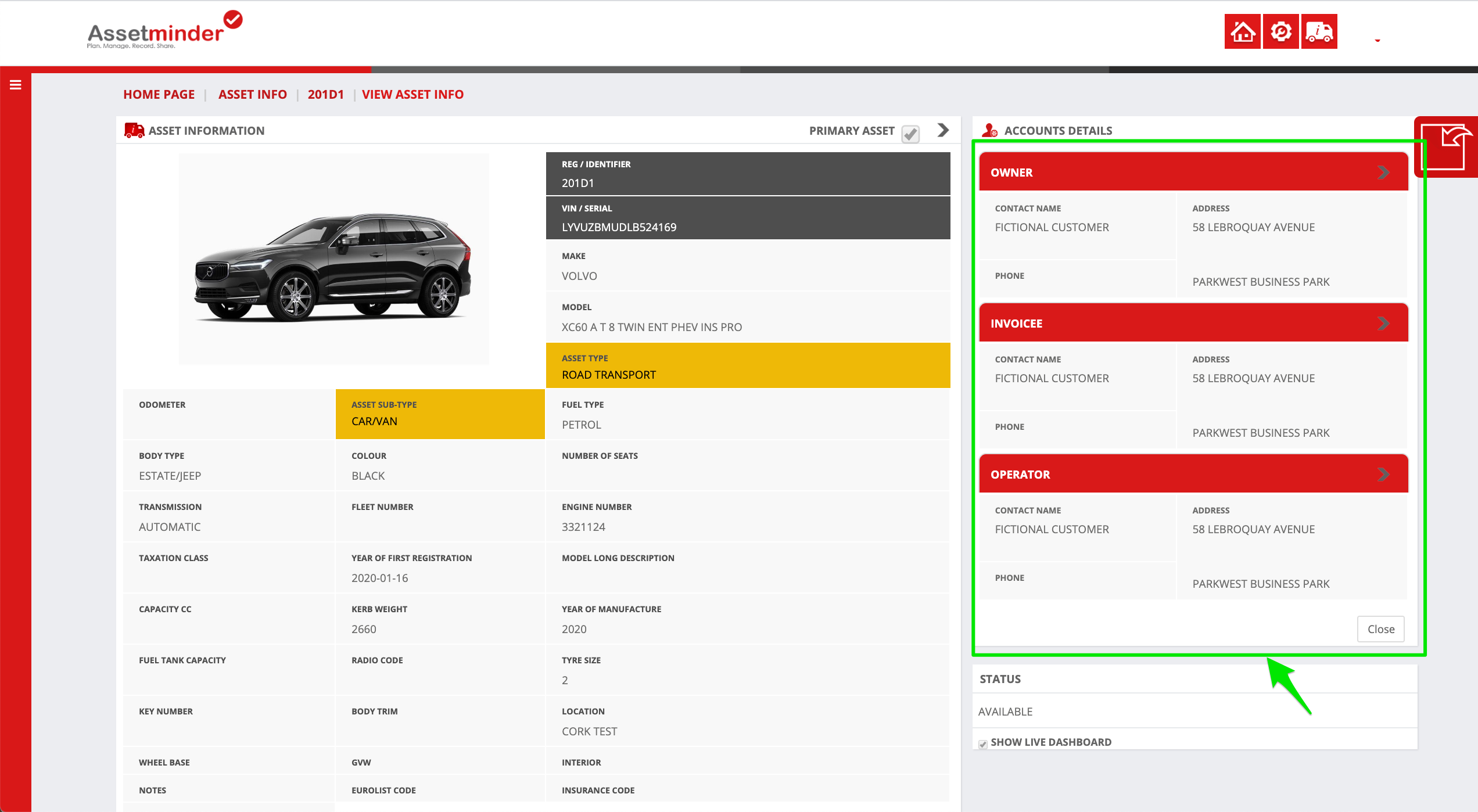Click the Assetminder logo
The height and width of the screenshot is (812, 1478).
pyautogui.click(x=164, y=30)
